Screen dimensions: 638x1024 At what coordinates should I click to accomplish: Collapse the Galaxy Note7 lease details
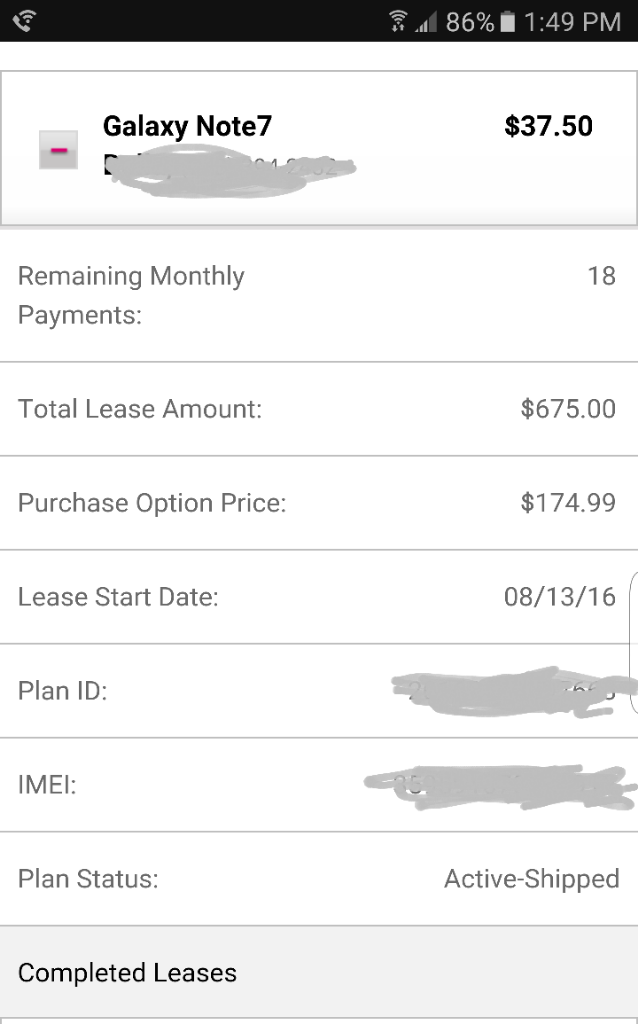[x=58, y=150]
